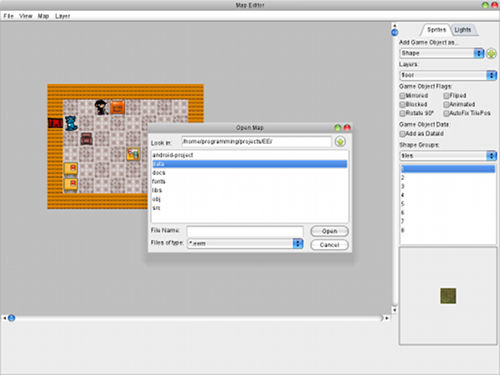Enable the Fliped flag
The height and width of the screenshot is (375, 500).
(x=446, y=96)
